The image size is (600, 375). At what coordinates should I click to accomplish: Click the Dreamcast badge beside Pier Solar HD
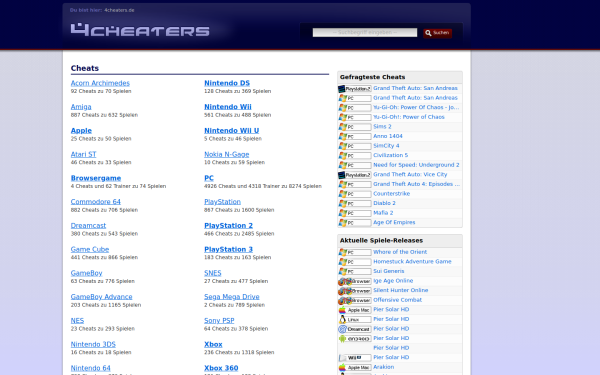click(355, 329)
